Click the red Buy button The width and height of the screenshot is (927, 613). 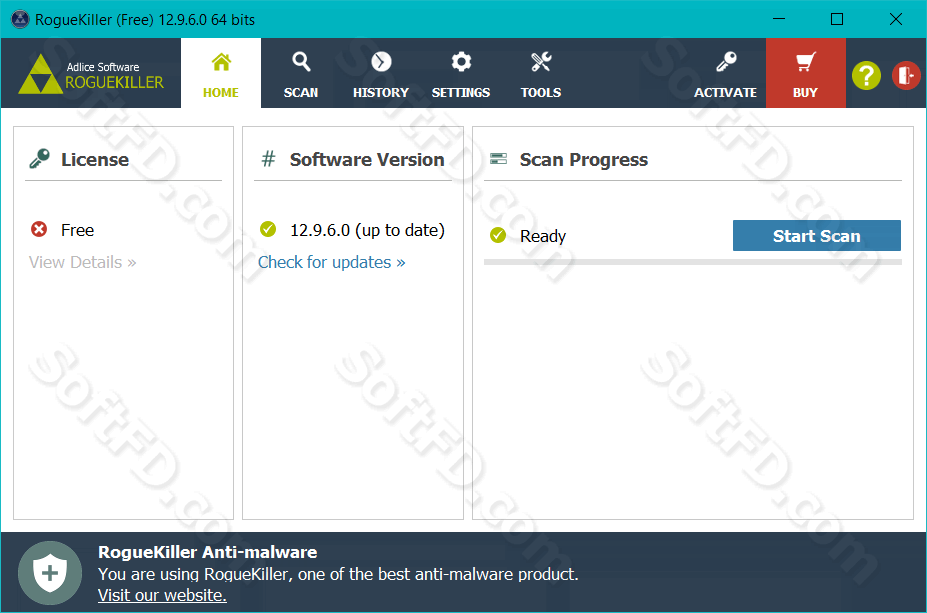coord(805,73)
